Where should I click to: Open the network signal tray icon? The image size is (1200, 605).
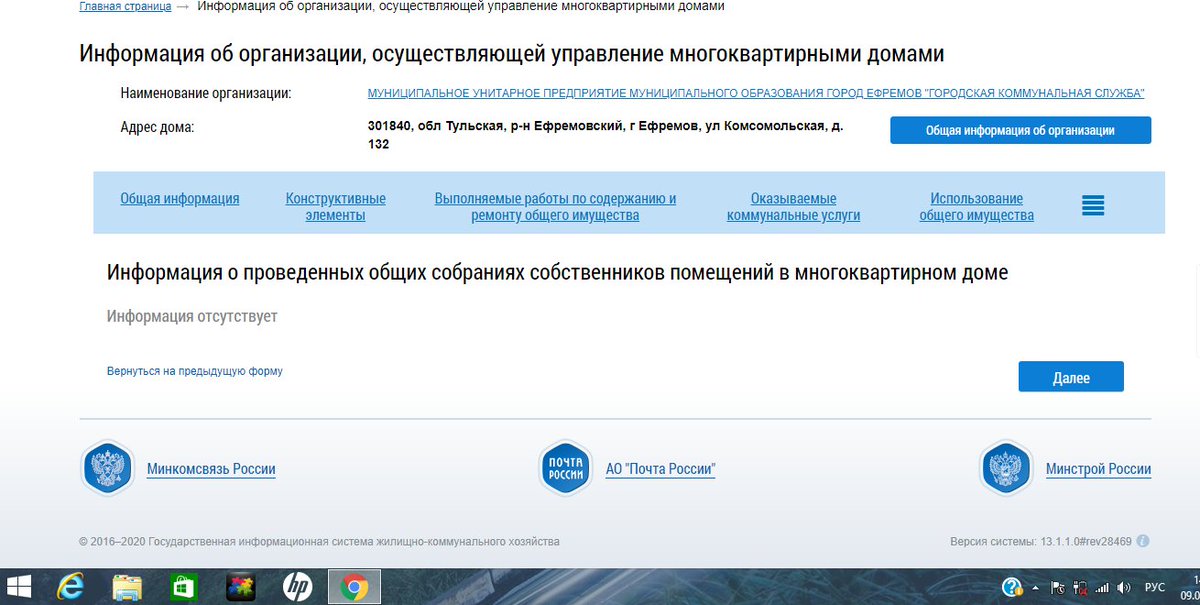[x=1102, y=588]
